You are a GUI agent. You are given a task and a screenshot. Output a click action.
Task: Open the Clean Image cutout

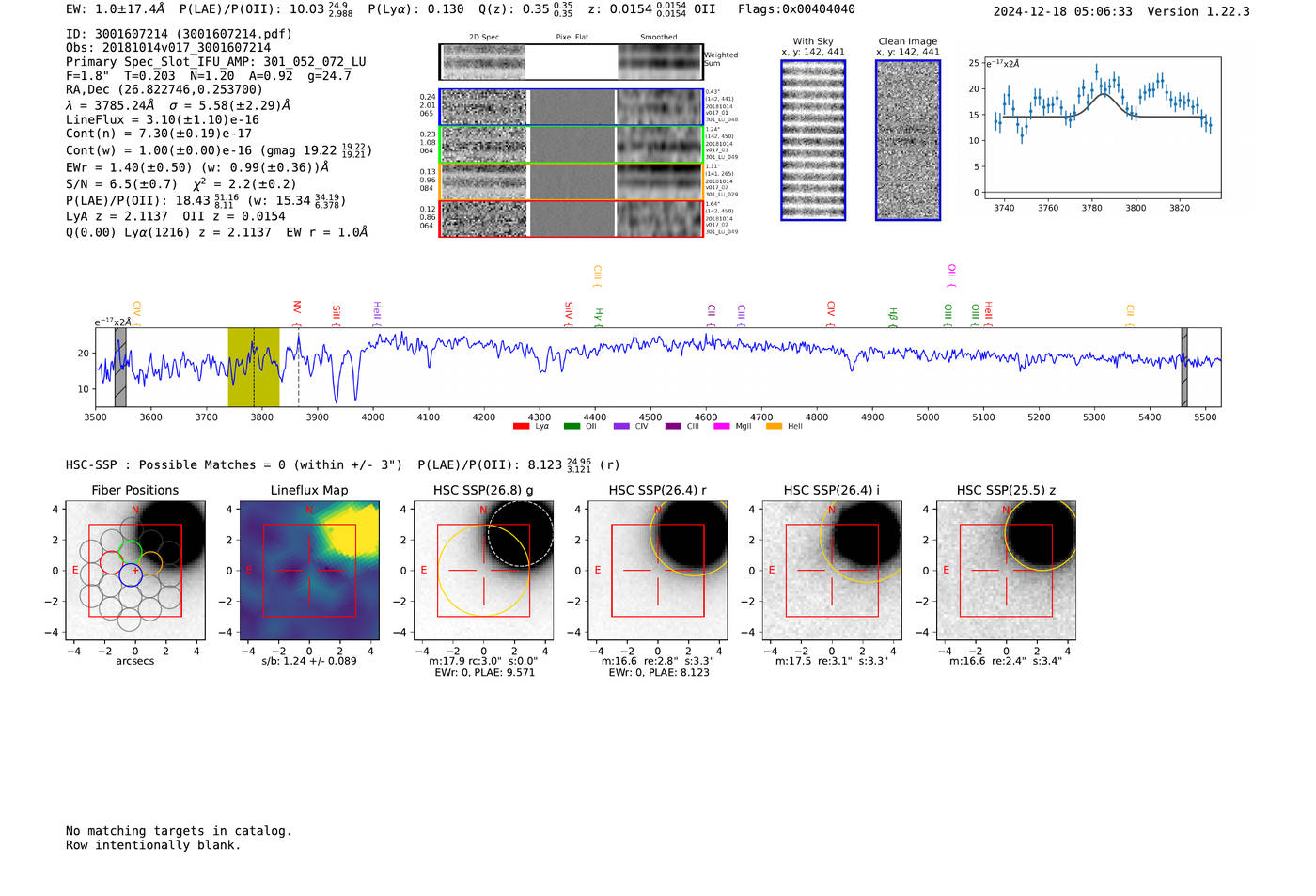point(908,140)
